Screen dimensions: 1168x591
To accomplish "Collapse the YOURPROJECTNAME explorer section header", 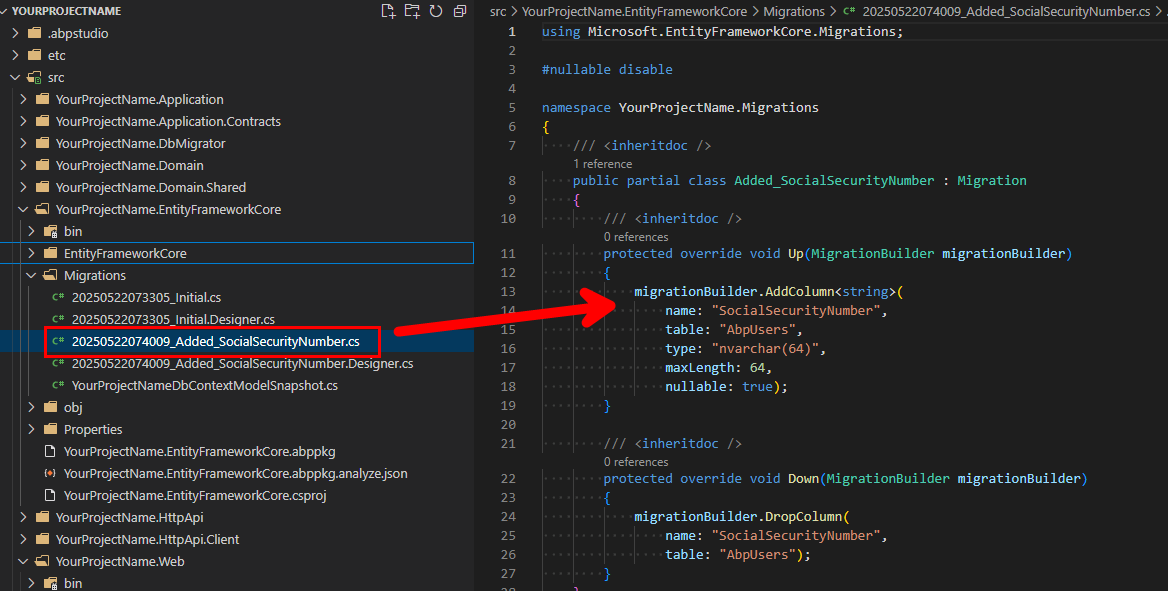I will pyautogui.click(x=65, y=11).
